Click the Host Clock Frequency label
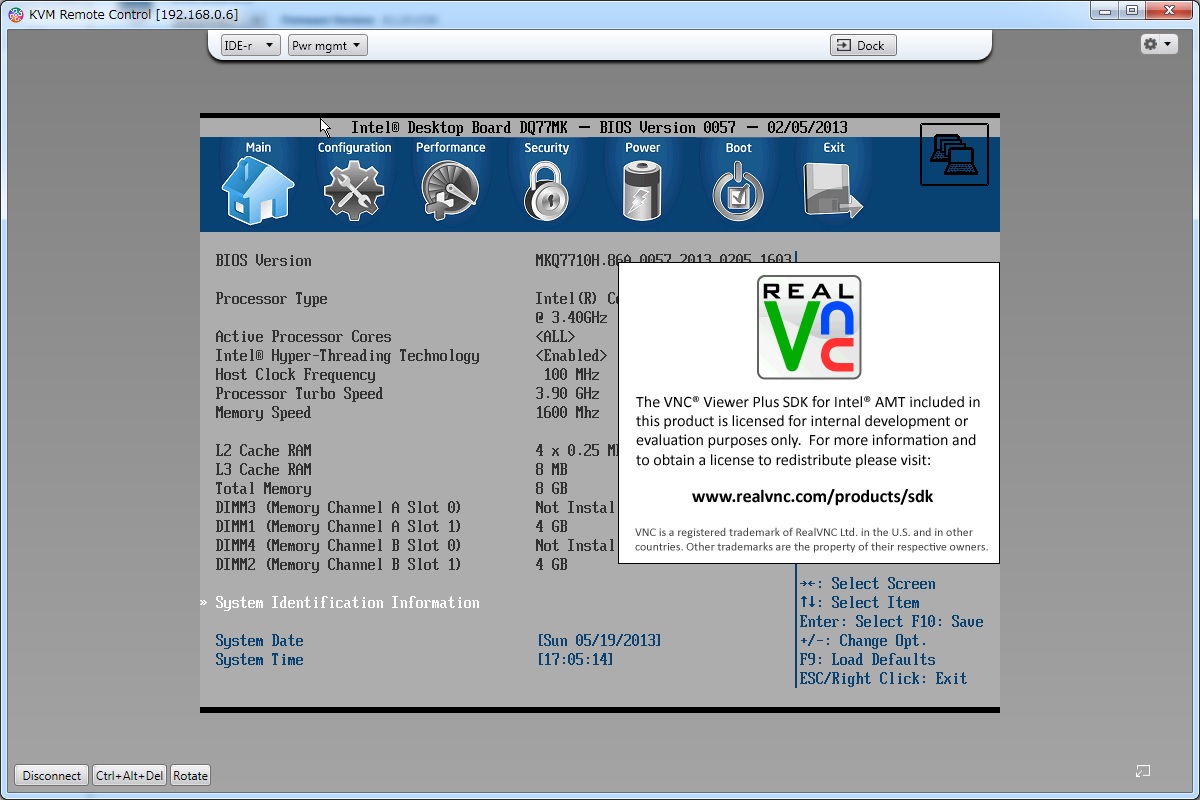This screenshot has width=1200, height=800. (295, 374)
